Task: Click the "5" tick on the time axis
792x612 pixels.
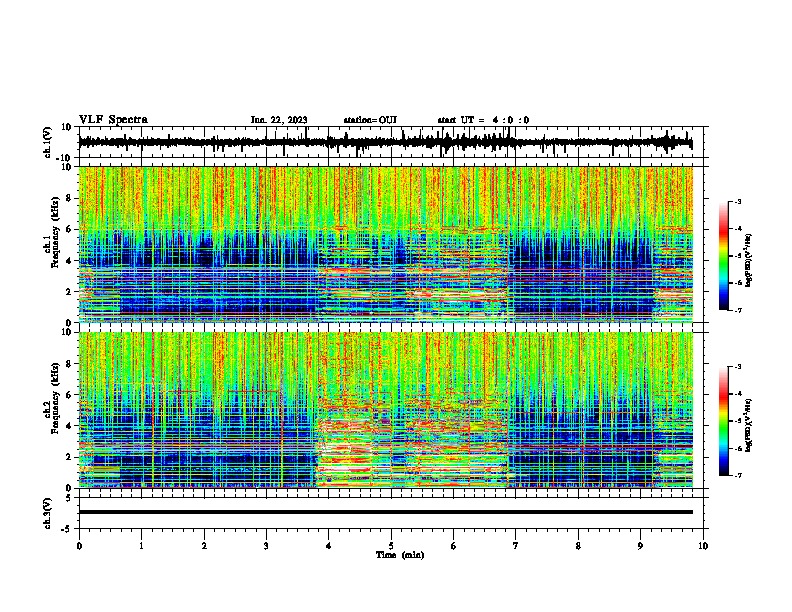Action: coord(391,546)
